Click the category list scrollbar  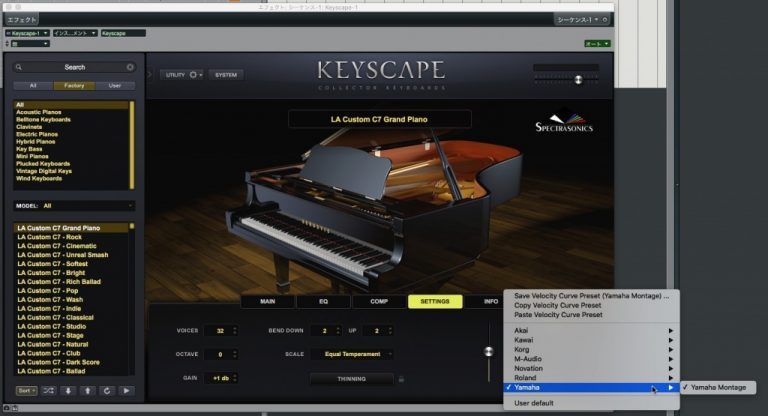(132, 145)
